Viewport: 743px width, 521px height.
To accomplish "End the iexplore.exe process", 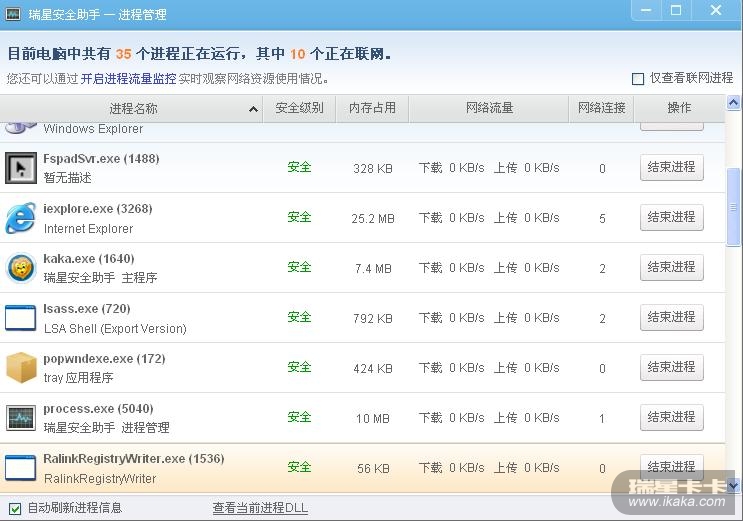I will point(671,217).
